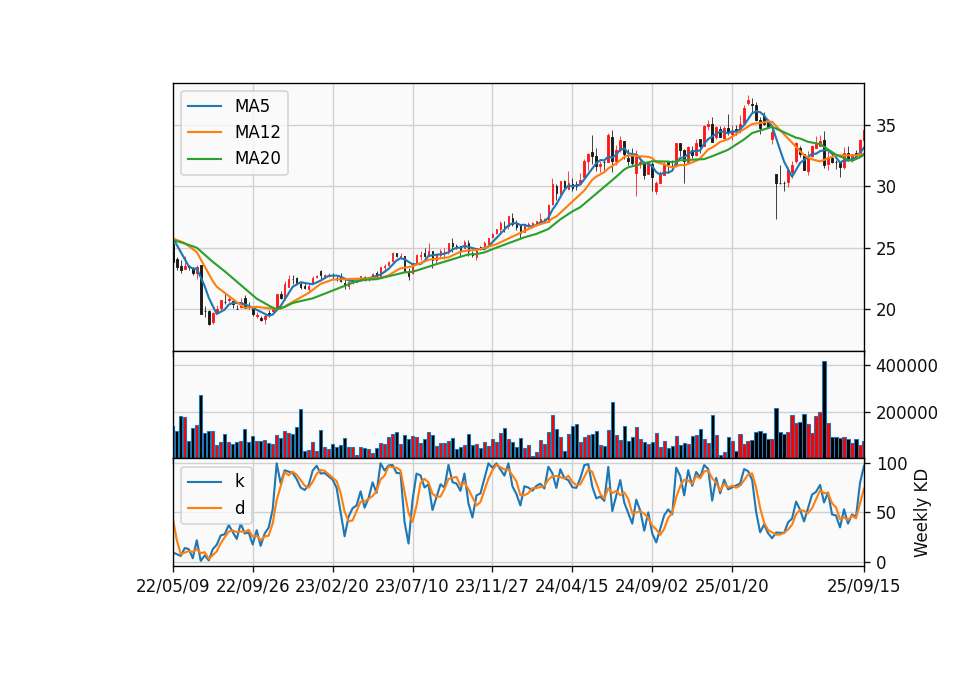The width and height of the screenshot is (960, 690).
Task: Click the d legend label in KD panel
Action: [x=239, y=508]
